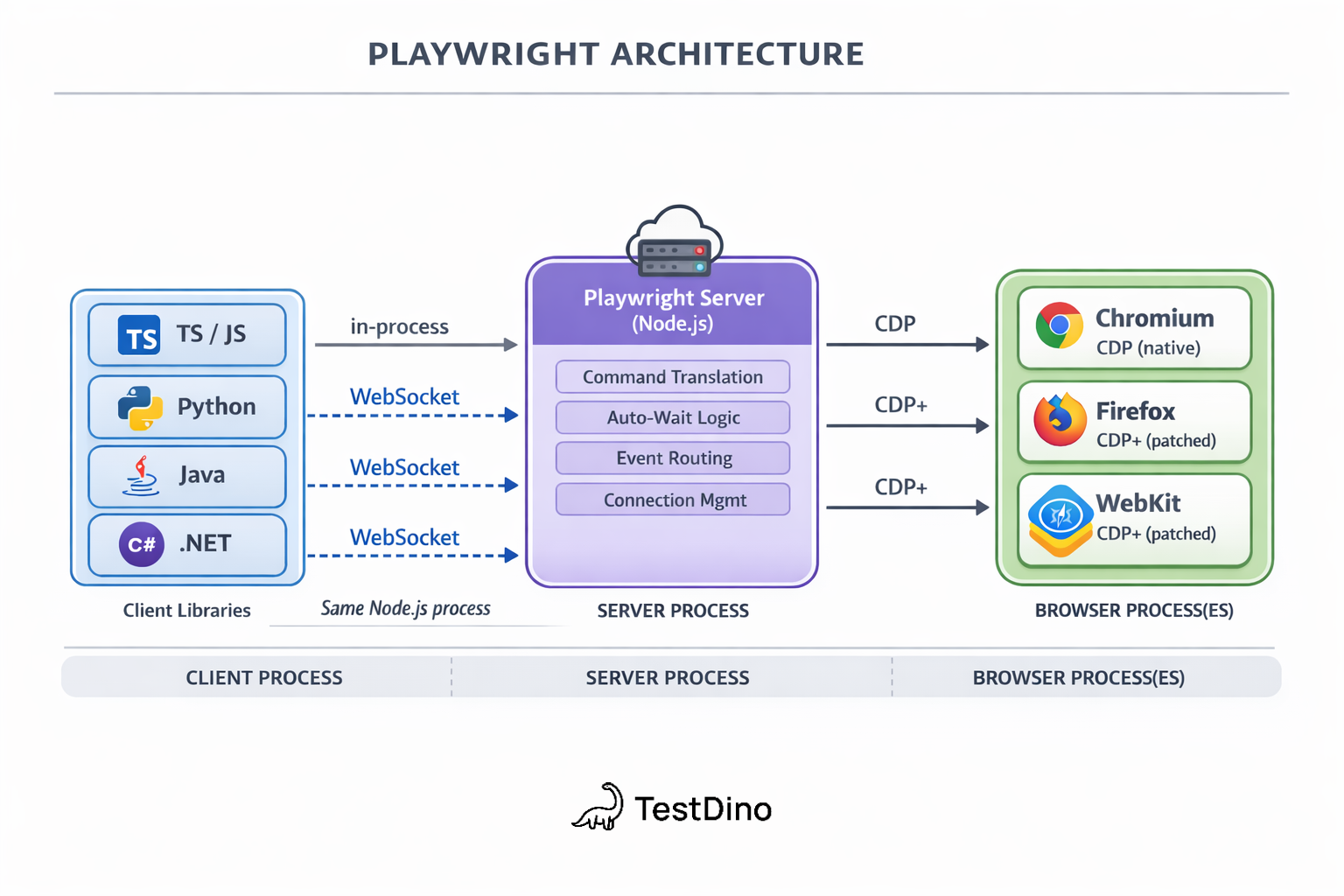Click the in-process arrow label

tap(399, 326)
